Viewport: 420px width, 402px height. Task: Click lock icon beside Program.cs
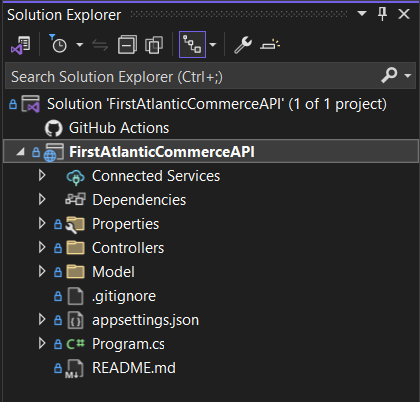click(x=58, y=344)
